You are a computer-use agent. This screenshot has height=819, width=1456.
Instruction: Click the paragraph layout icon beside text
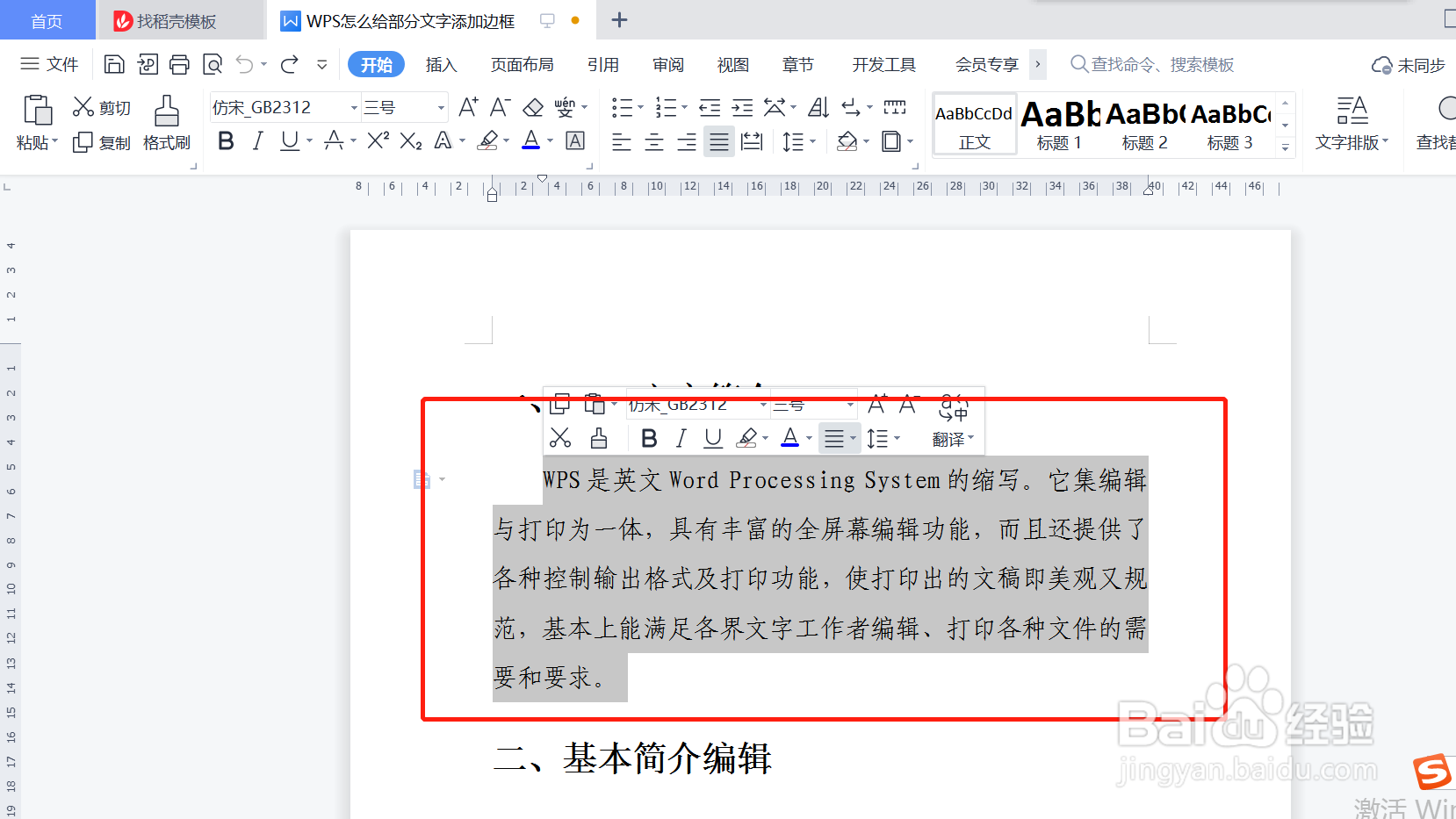422,479
